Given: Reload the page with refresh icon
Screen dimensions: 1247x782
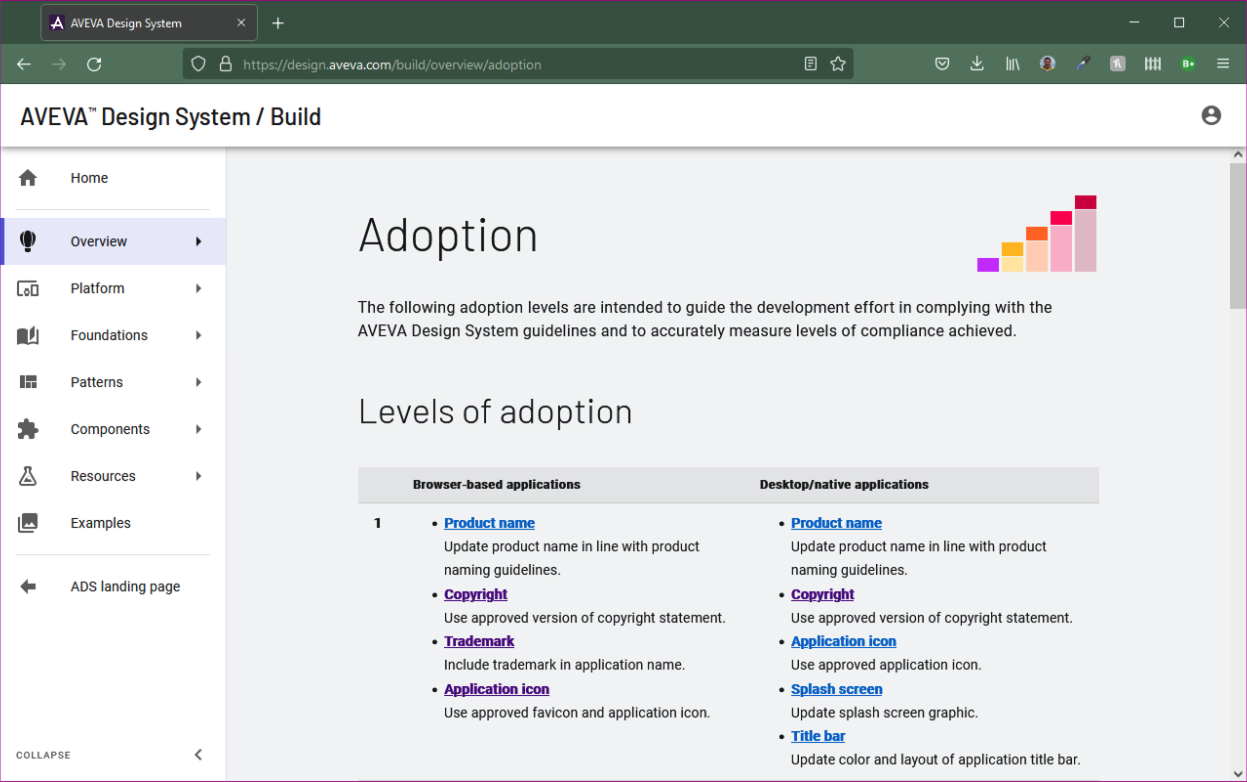Looking at the screenshot, I should (x=94, y=64).
